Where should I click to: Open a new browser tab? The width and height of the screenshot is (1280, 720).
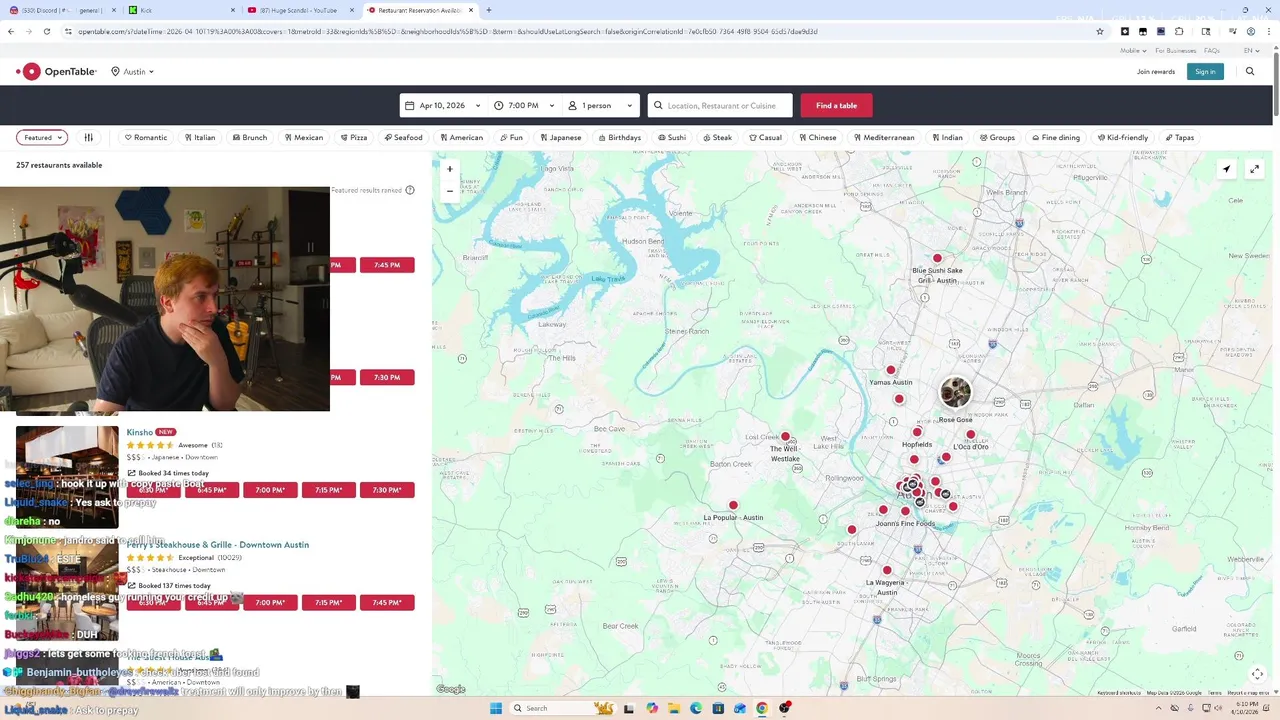(x=488, y=10)
